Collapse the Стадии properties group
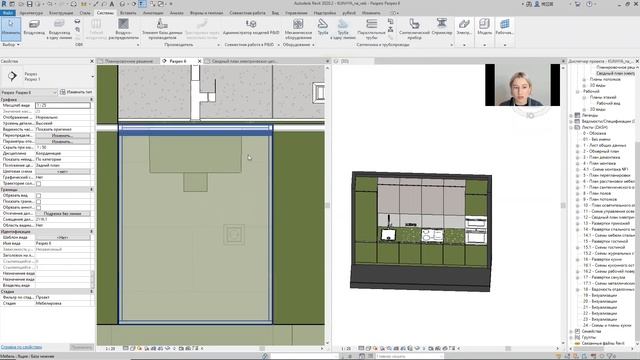Image resolution: width=640 pixels, height=360 pixels. (91, 291)
